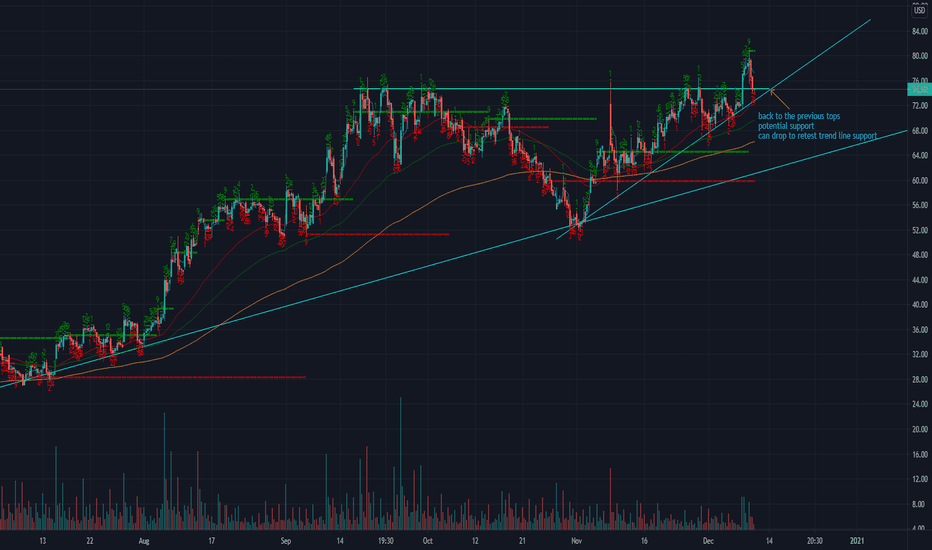Viewport: 932px width, 550px height.
Task: Click the highlighted current price label
Action: click(x=920, y=90)
